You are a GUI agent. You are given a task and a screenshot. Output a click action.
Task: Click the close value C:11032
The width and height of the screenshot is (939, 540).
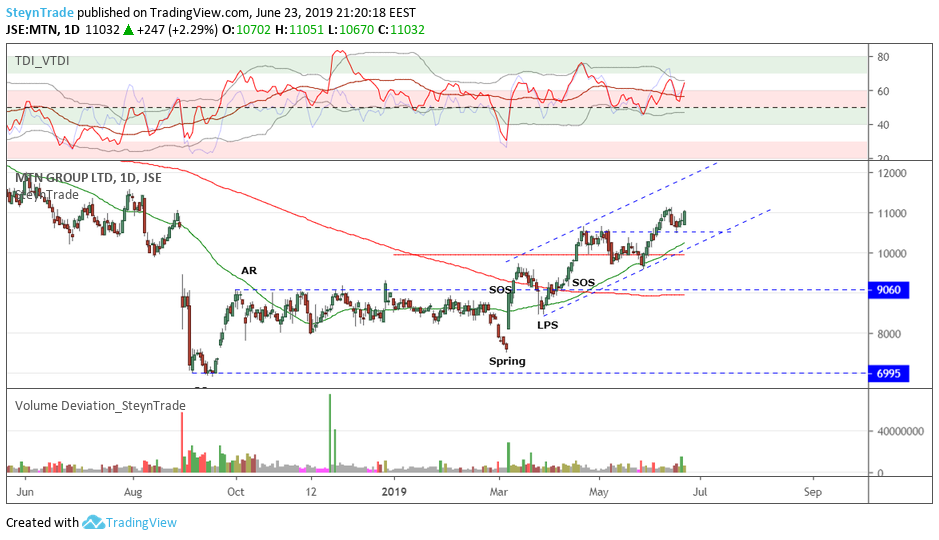401,29
